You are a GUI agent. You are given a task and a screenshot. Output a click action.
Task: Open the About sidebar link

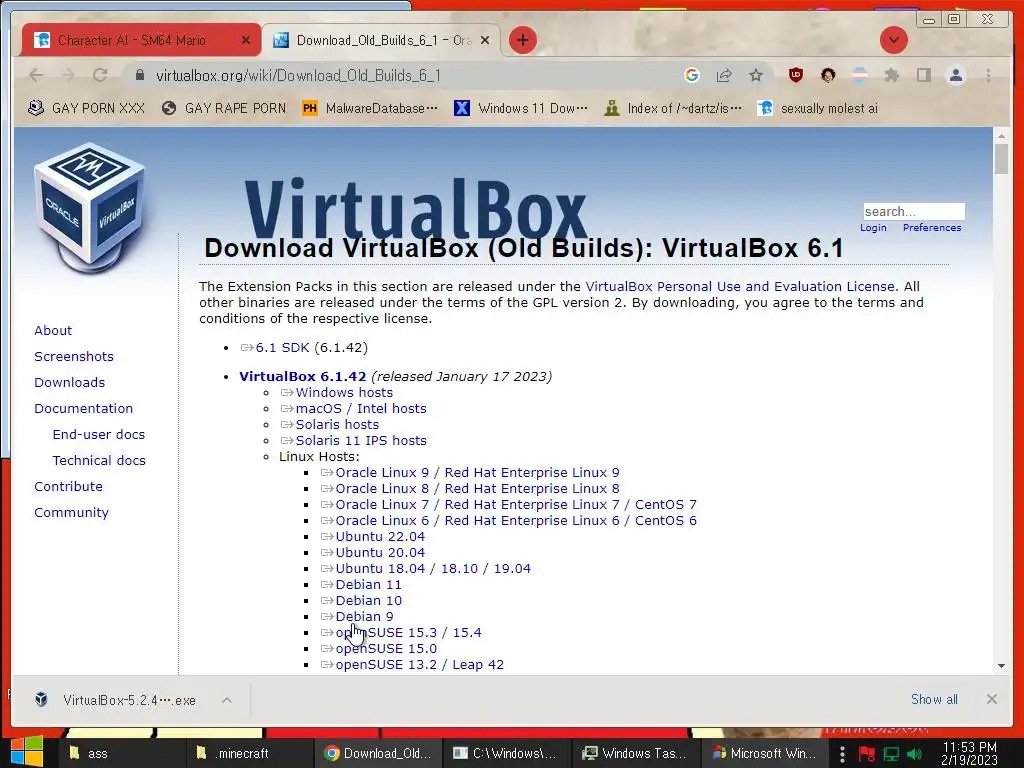(x=53, y=330)
